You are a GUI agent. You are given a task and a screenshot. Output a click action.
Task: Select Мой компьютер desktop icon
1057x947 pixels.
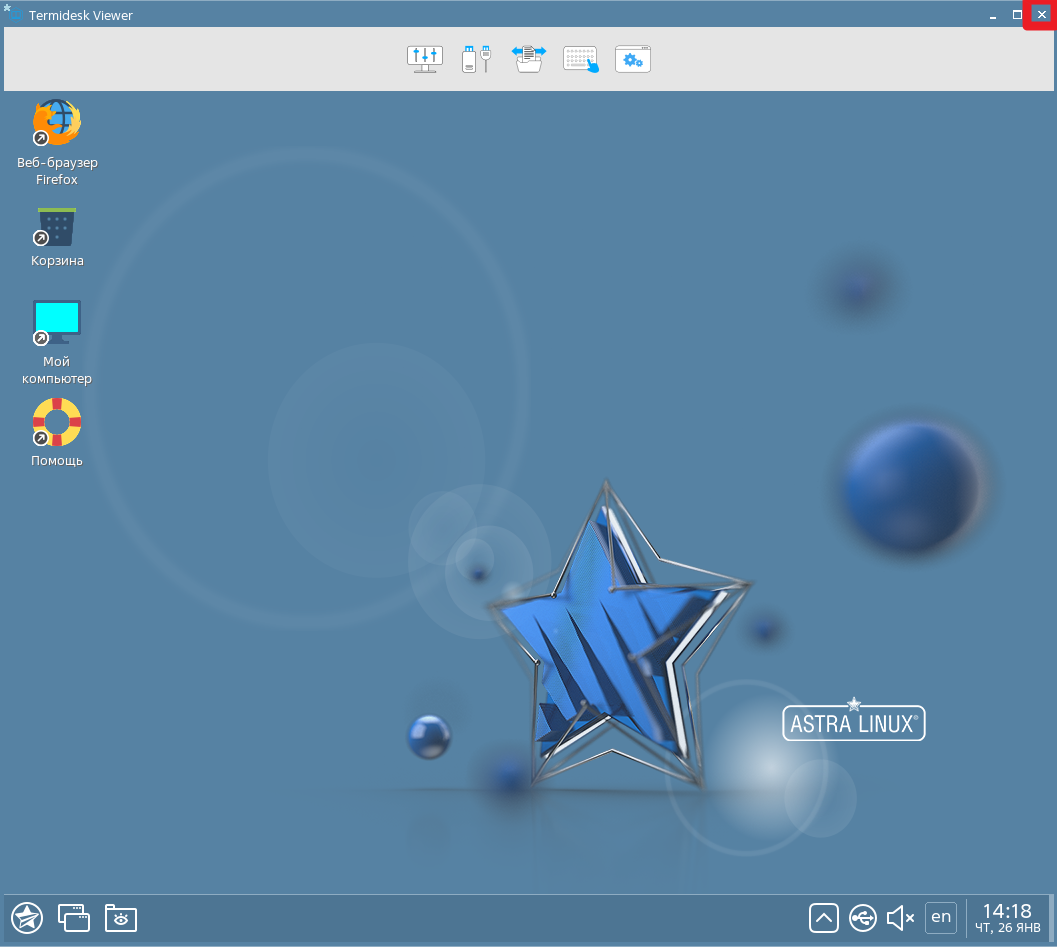[x=57, y=324]
